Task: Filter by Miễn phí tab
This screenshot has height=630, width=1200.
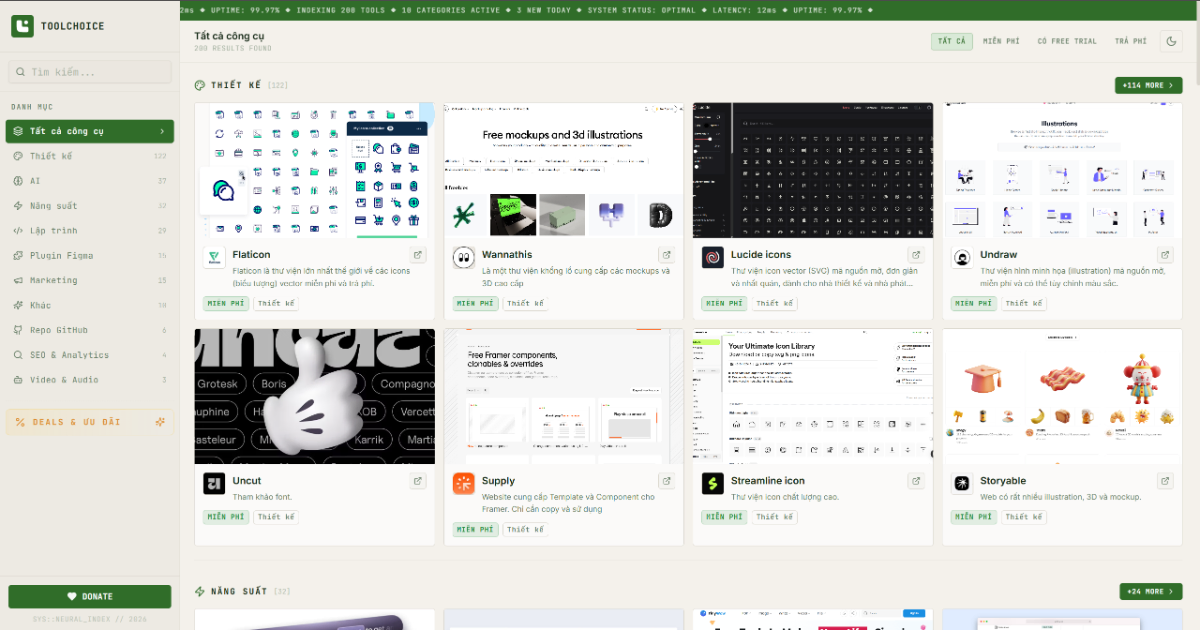Action: pyautogui.click(x=1001, y=41)
